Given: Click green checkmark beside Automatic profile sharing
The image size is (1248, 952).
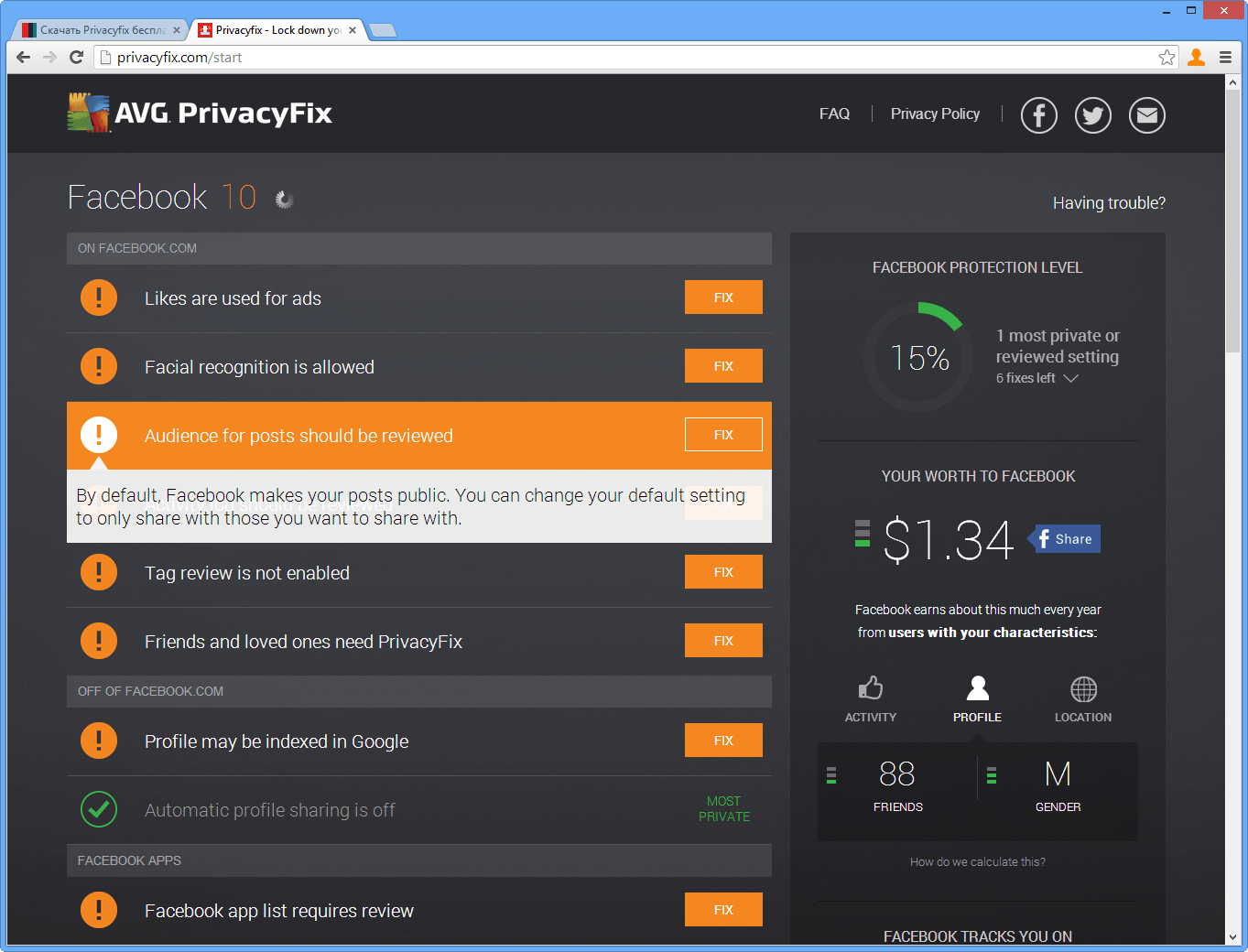Looking at the screenshot, I should [x=99, y=809].
